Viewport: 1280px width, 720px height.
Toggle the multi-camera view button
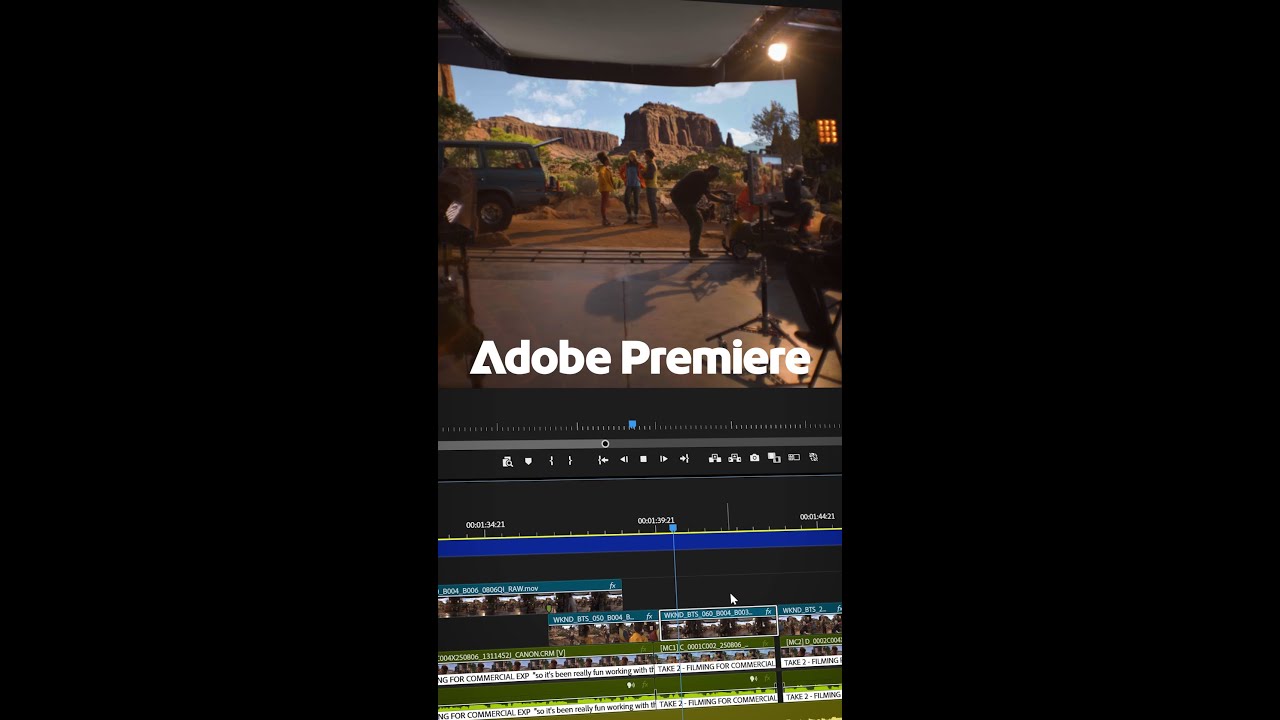click(794, 458)
